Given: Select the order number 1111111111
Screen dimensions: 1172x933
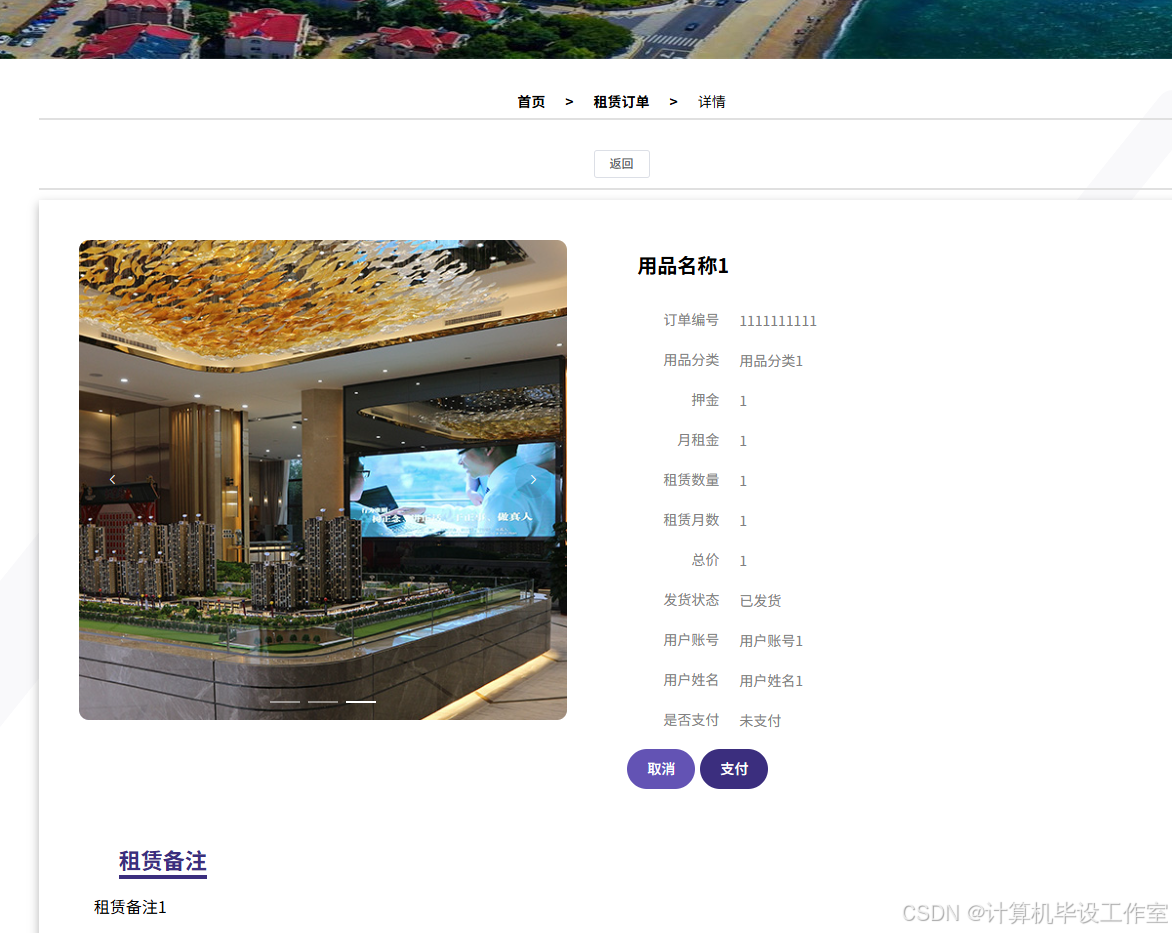Looking at the screenshot, I should click(x=778, y=321).
